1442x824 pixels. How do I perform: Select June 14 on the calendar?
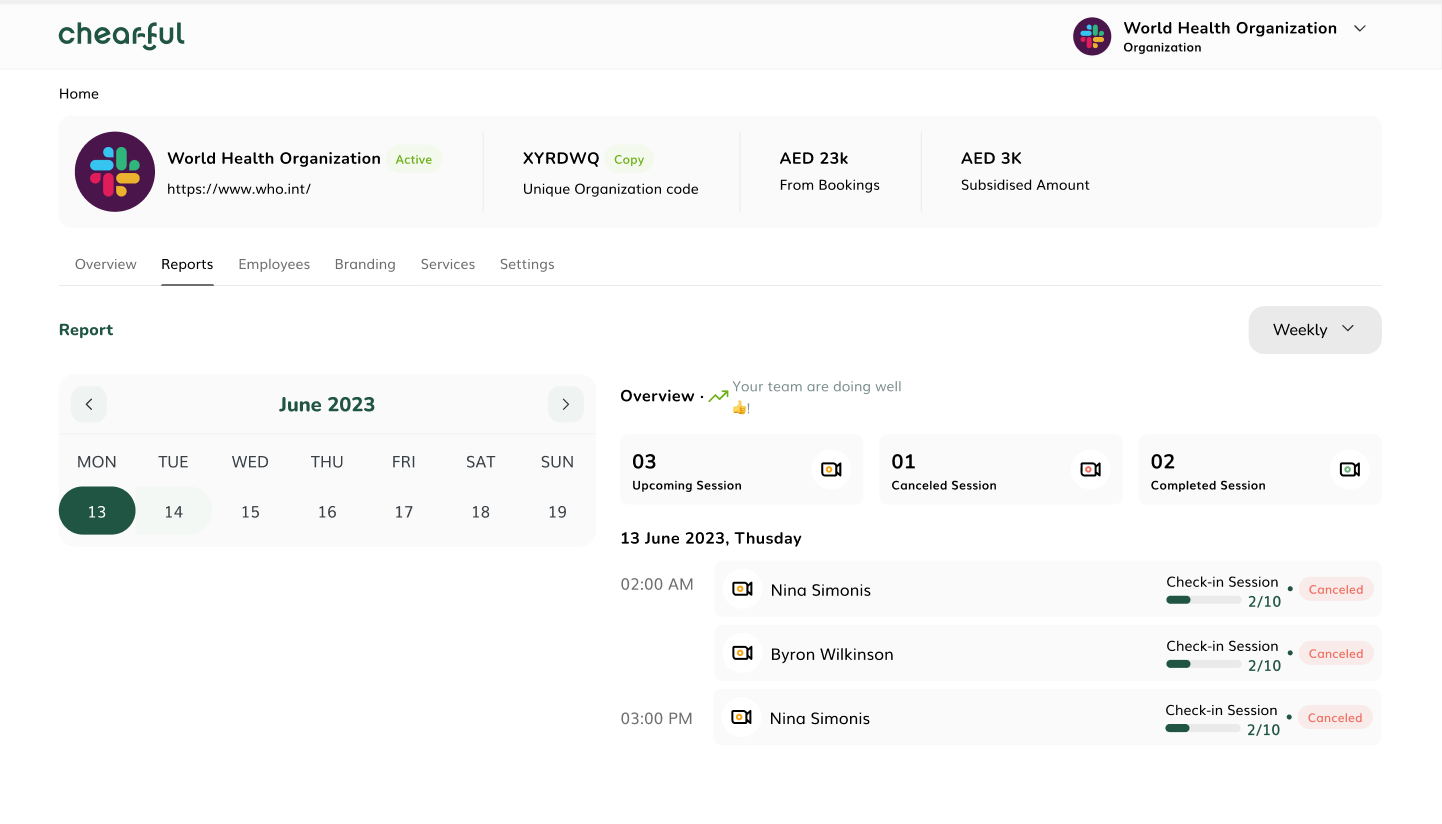pos(173,511)
